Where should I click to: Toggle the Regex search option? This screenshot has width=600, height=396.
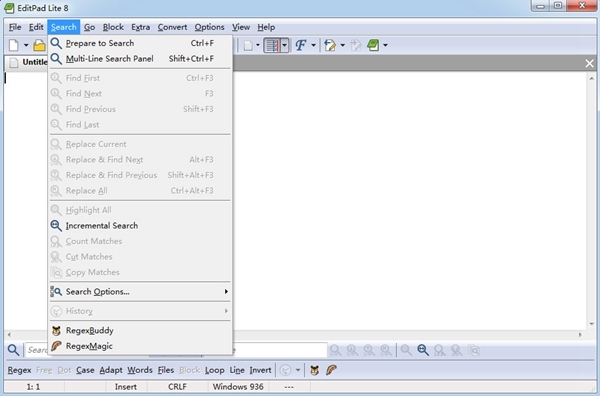(19, 370)
